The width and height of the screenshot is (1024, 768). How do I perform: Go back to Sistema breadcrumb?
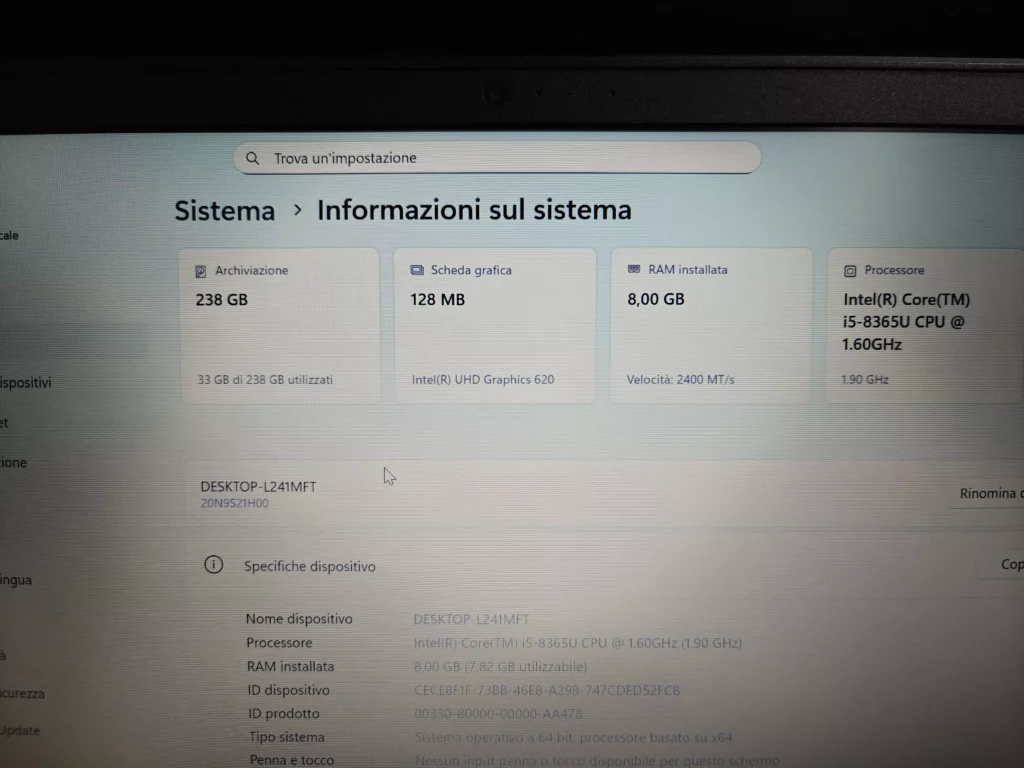[x=225, y=211]
